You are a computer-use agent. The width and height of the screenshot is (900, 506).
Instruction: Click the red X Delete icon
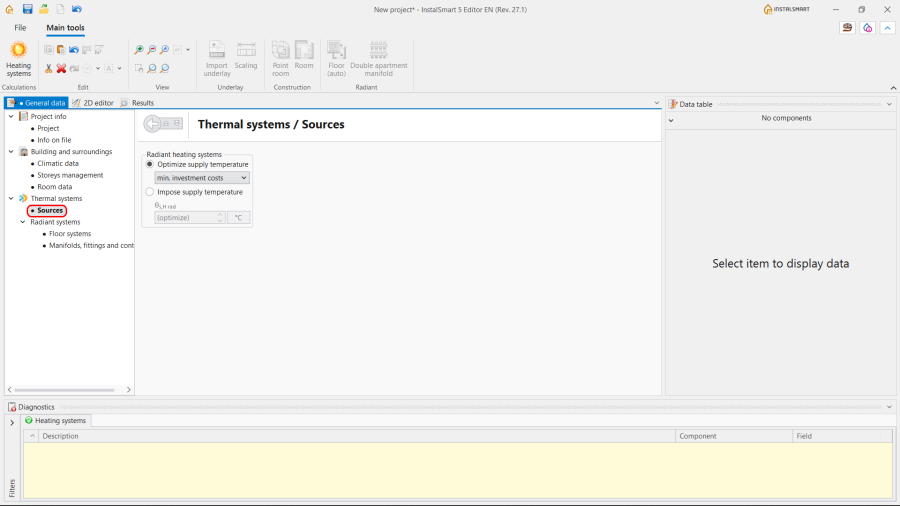click(61, 68)
